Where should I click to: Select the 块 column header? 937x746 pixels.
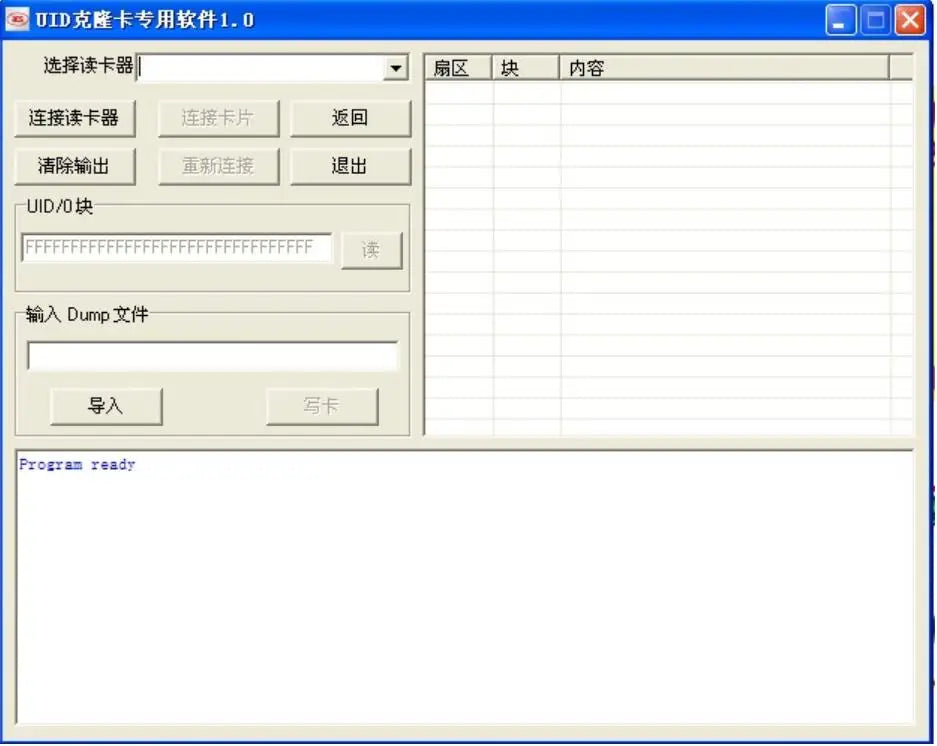click(x=525, y=68)
